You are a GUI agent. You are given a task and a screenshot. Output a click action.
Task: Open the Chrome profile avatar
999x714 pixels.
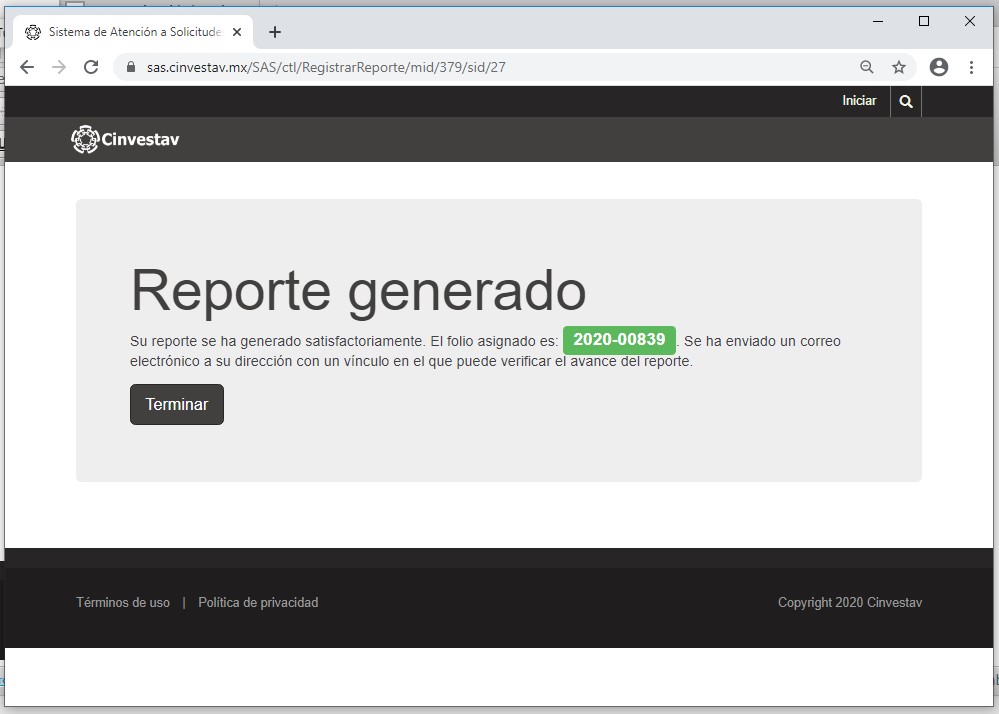click(x=938, y=67)
